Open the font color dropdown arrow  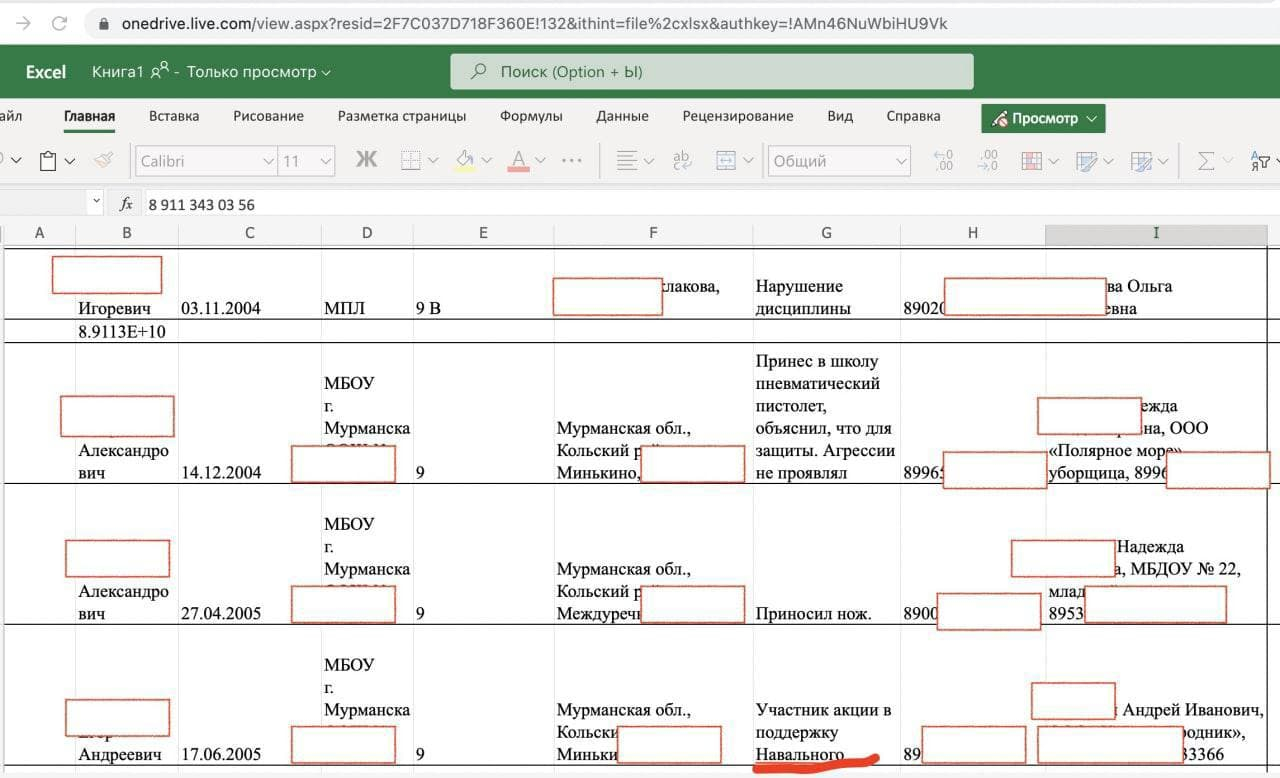tap(541, 161)
